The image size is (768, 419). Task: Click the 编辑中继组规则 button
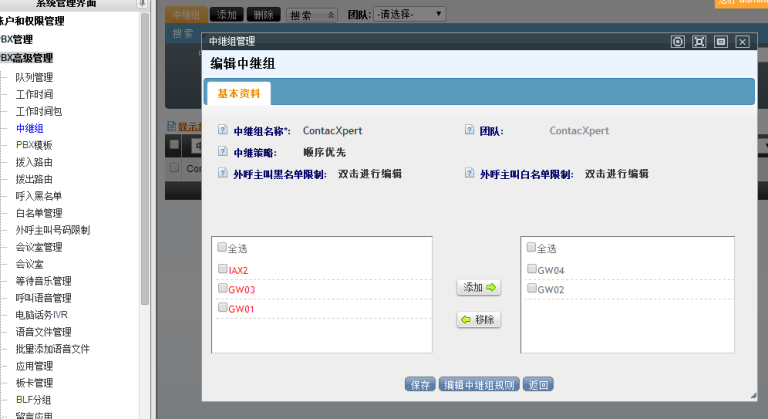click(x=479, y=385)
